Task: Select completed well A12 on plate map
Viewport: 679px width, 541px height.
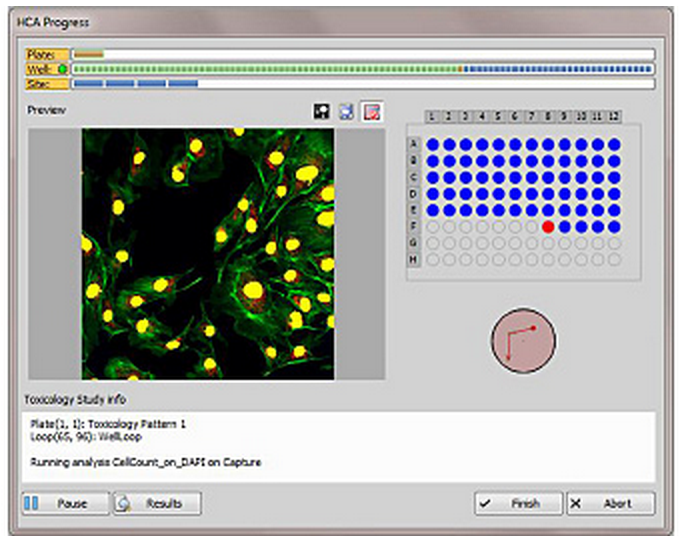Action: [614, 144]
